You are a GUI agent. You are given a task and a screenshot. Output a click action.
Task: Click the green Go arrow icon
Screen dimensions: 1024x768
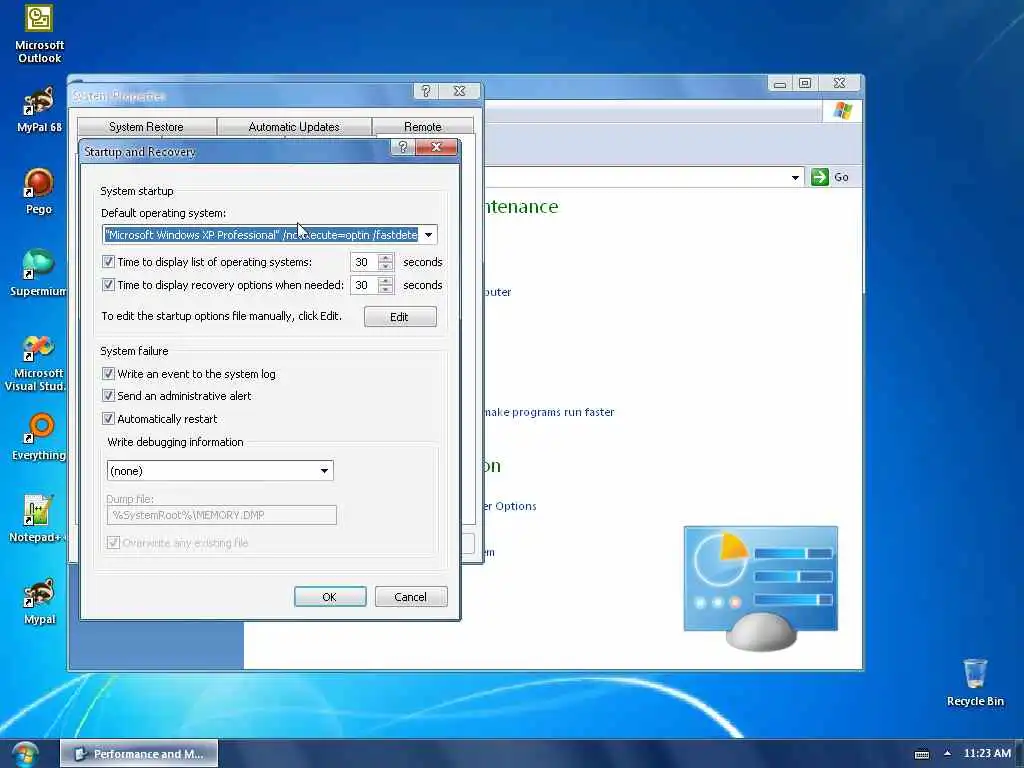coord(820,177)
